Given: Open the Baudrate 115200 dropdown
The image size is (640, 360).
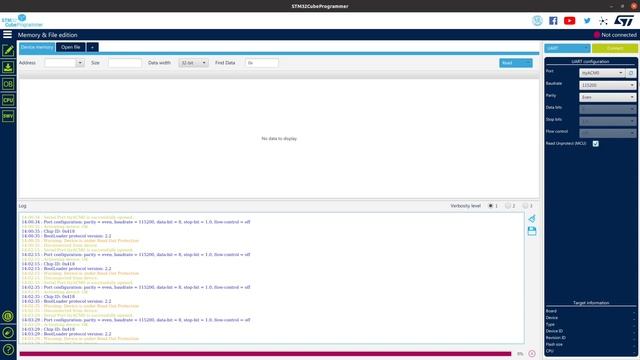Looking at the screenshot, I should coord(607,85).
